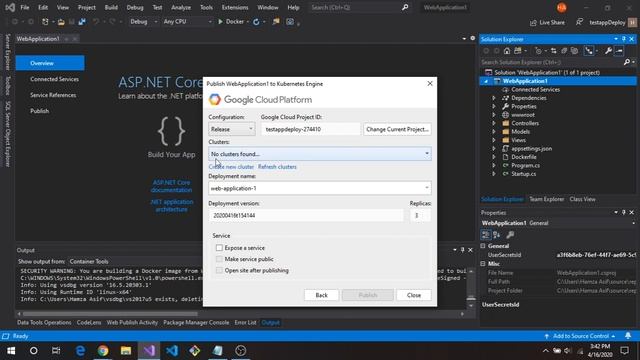Click sync with active document icon
Viewport: 640px width, 360px height.
pyautogui.click(x=553, y=51)
